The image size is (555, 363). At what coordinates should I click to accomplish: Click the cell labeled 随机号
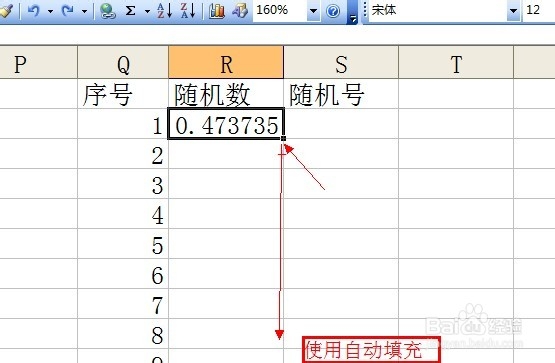coord(341,94)
